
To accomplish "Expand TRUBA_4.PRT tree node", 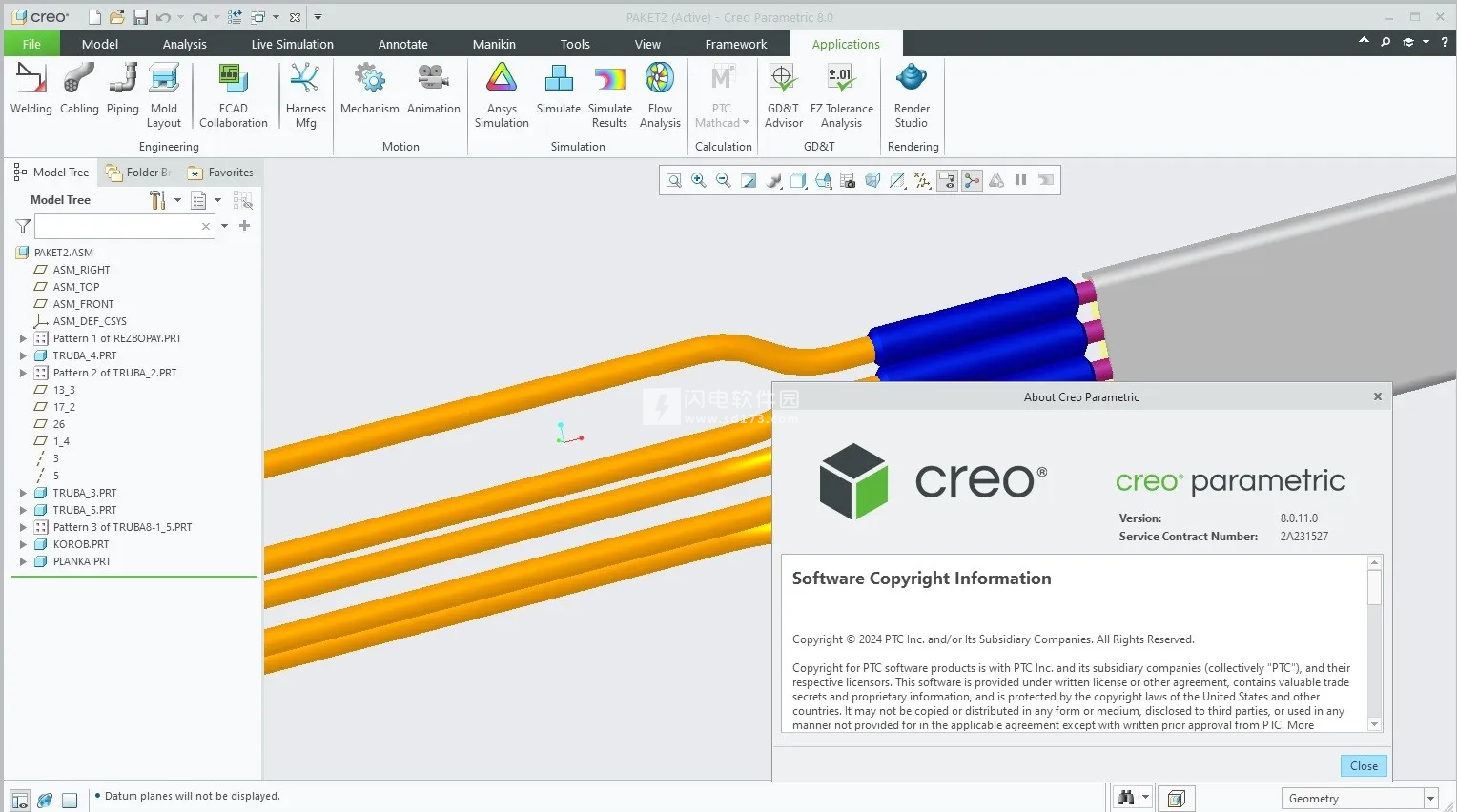I will [x=23, y=355].
